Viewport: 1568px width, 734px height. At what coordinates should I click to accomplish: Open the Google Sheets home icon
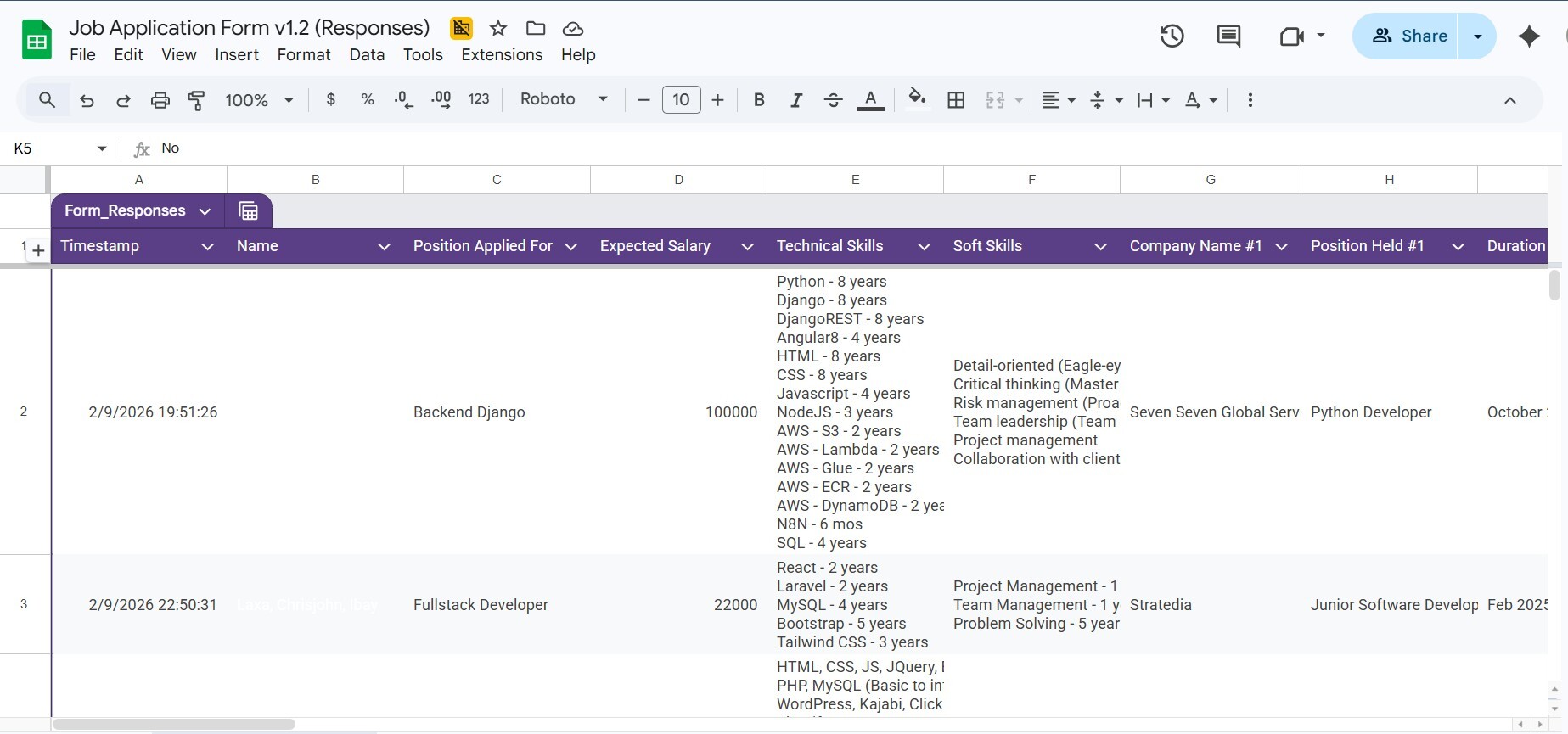37,40
